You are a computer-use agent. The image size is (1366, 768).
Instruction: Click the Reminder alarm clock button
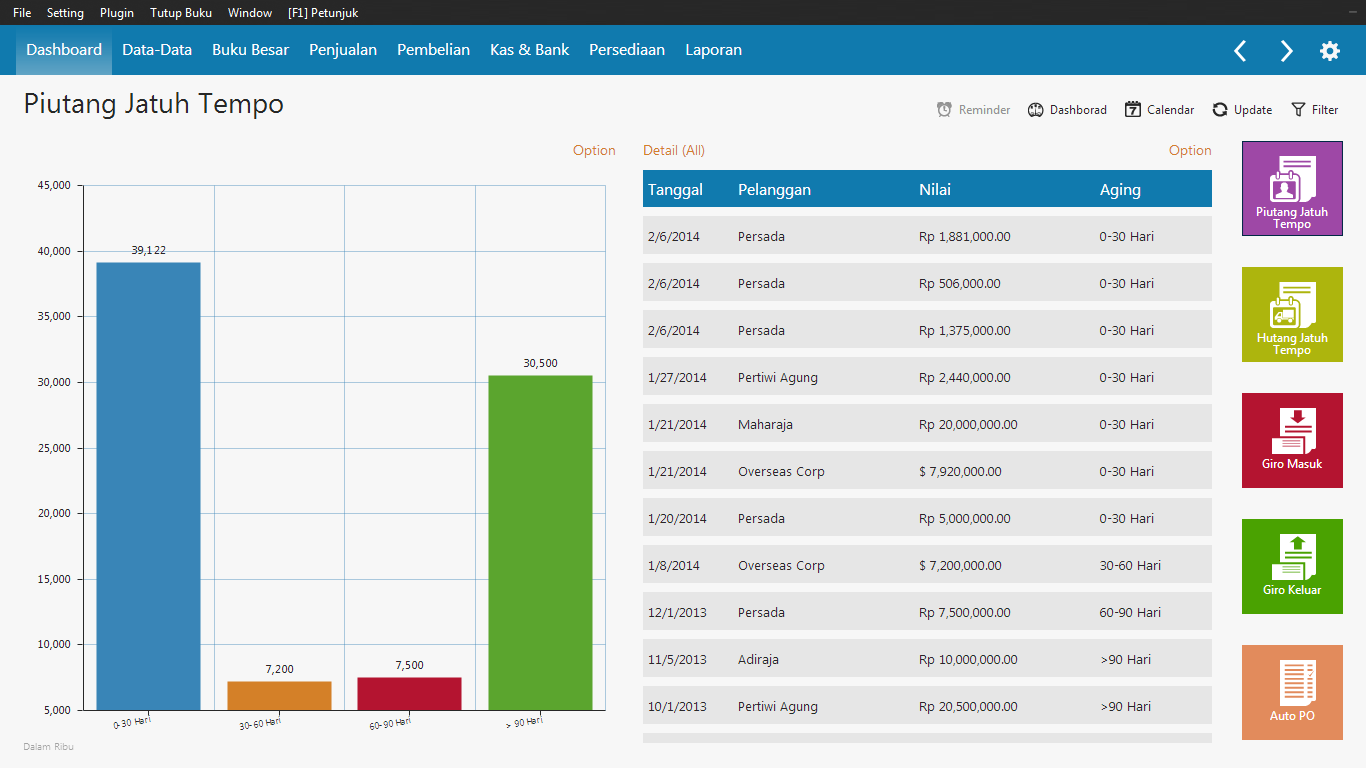[x=973, y=110]
